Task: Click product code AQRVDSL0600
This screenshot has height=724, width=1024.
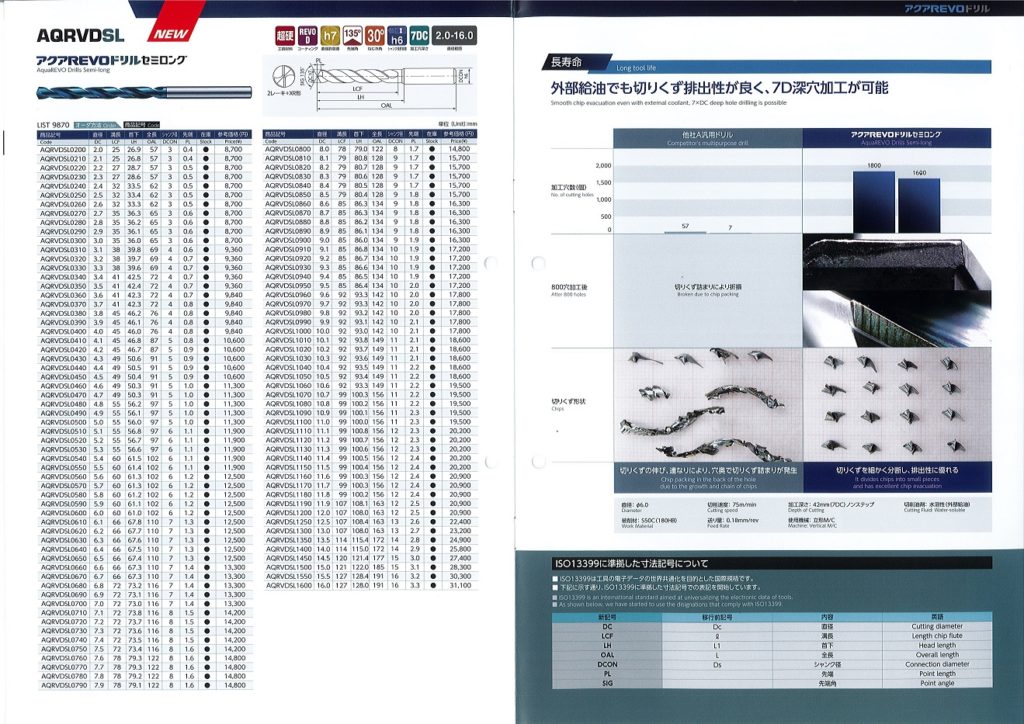Action: pyautogui.click(x=63, y=513)
